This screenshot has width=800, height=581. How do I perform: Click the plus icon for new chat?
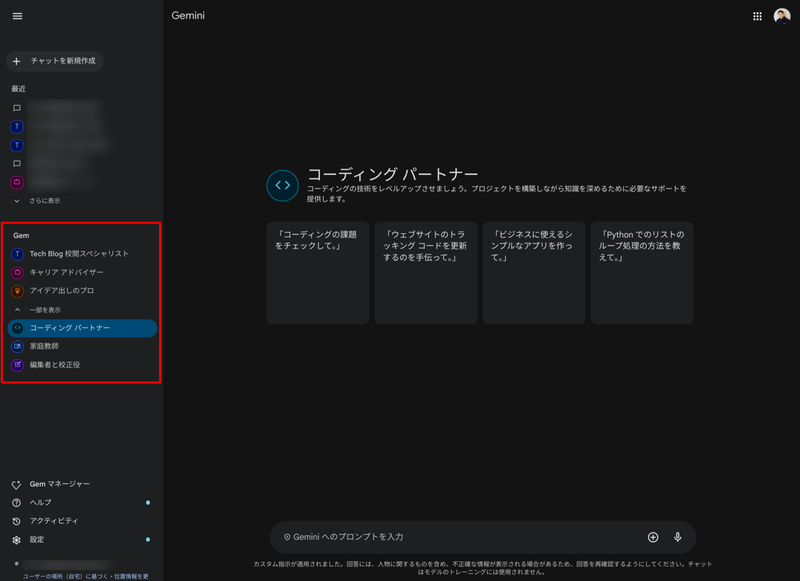tap(16, 61)
